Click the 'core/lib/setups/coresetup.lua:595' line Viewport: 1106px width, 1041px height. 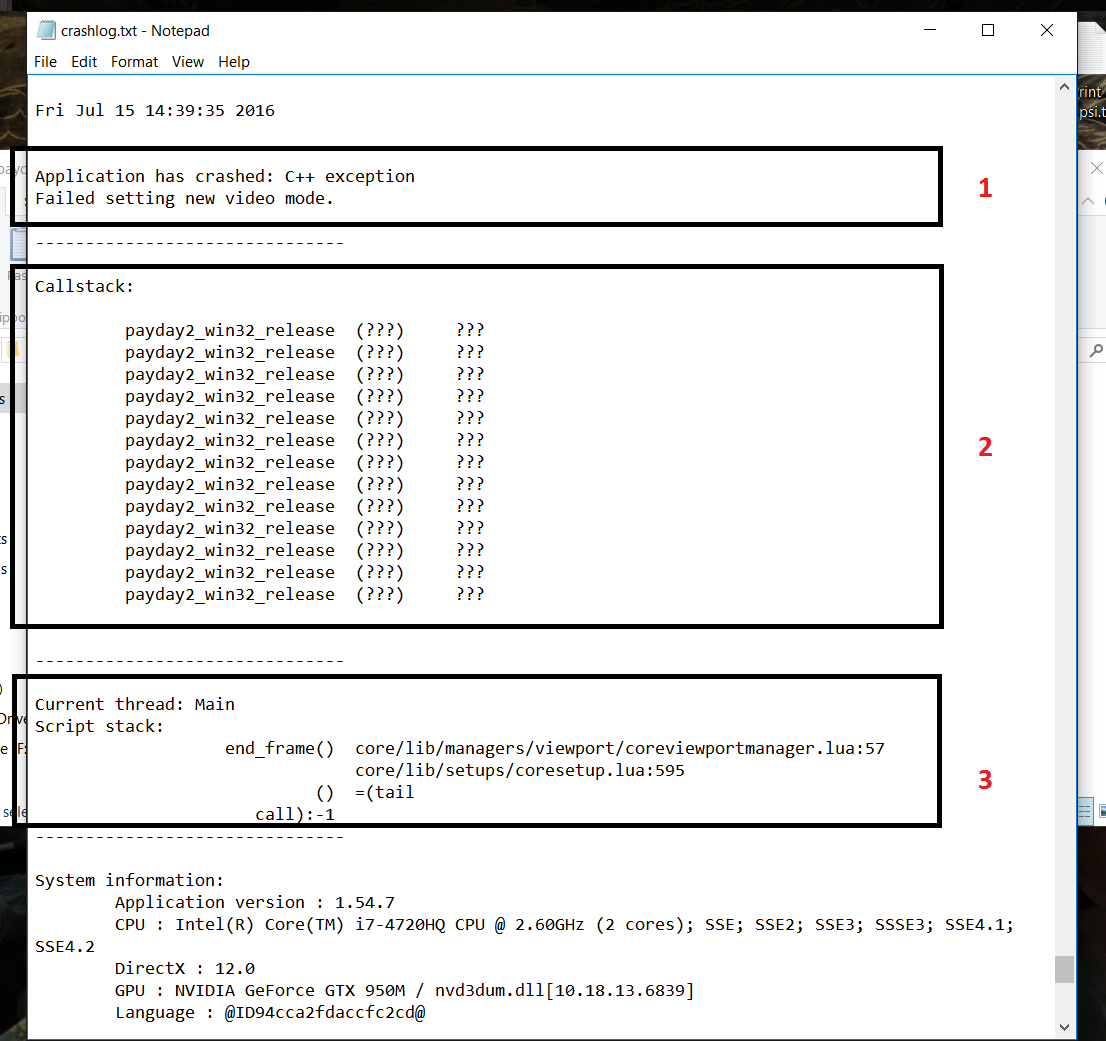tap(520, 770)
